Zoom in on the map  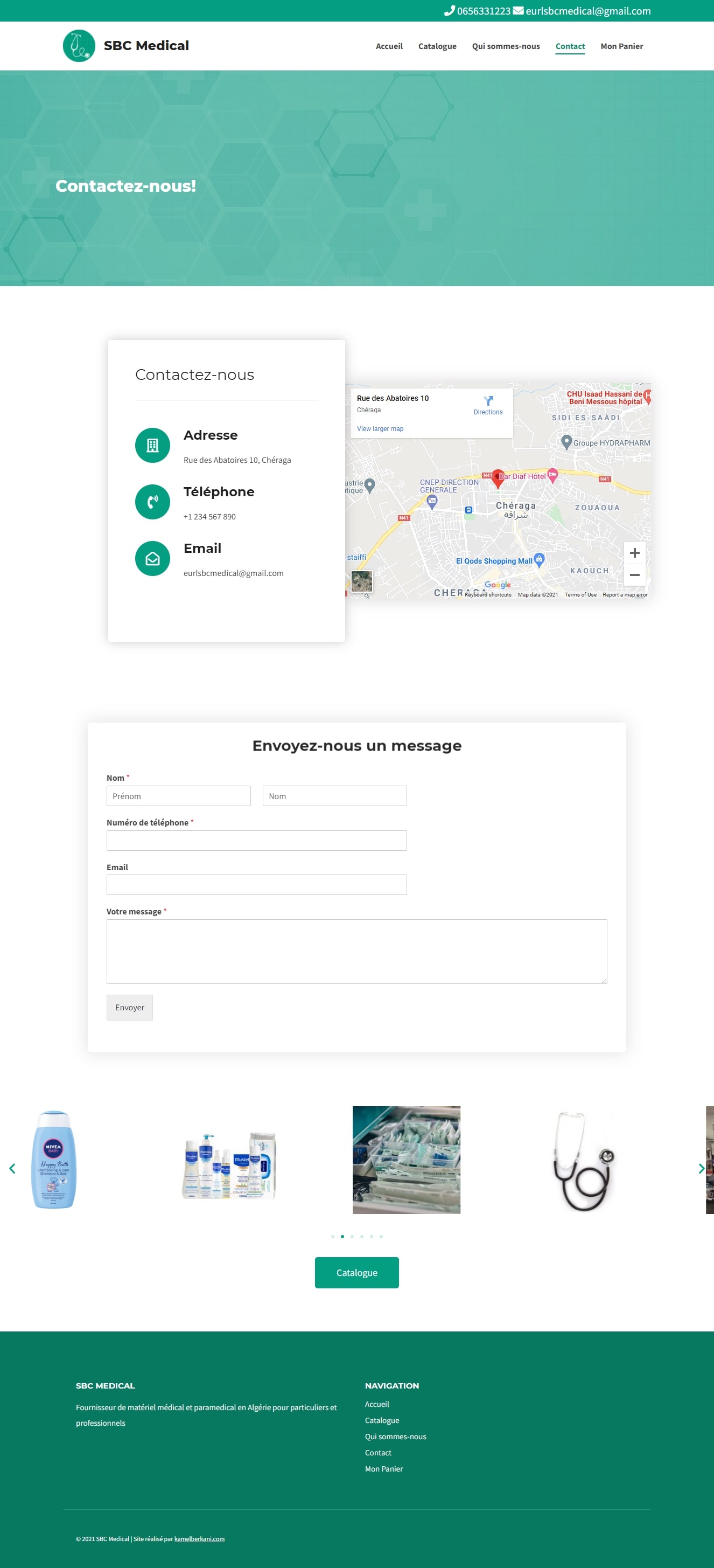(634, 553)
